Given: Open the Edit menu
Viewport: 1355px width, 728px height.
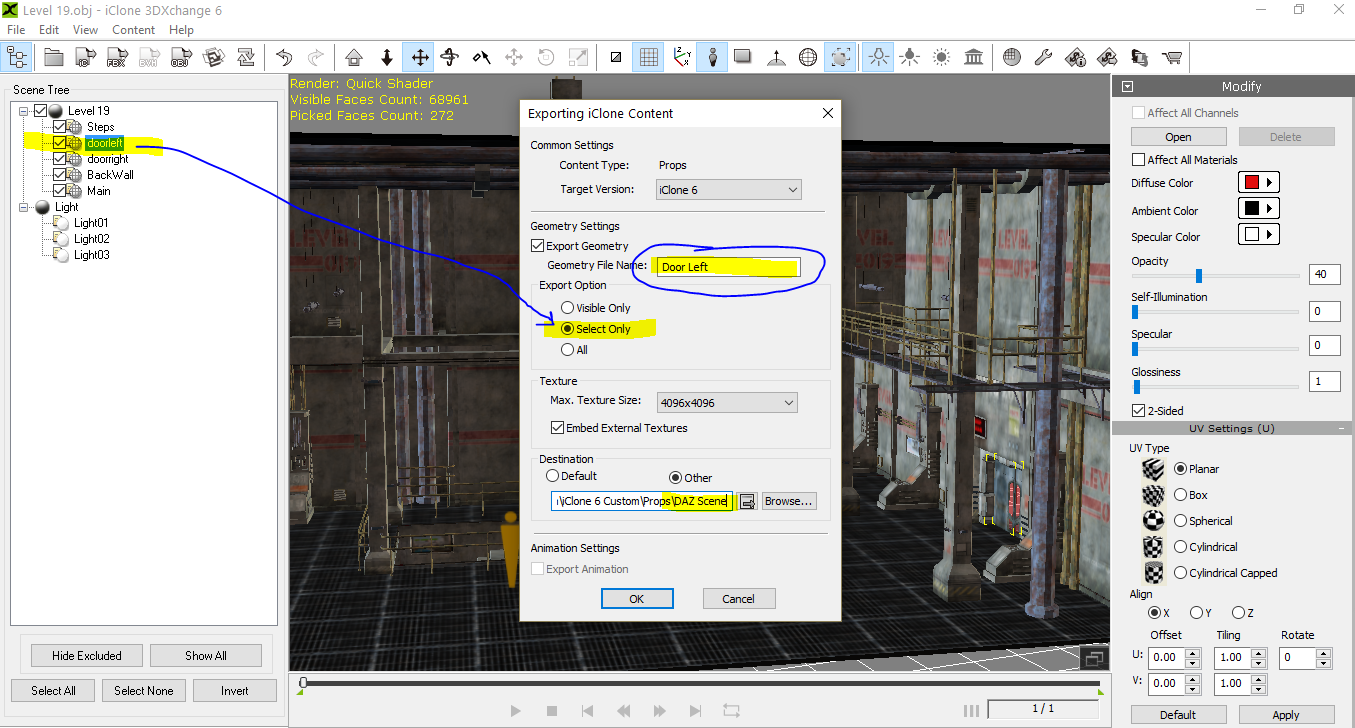Looking at the screenshot, I should pyautogui.click(x=49, y=30).
